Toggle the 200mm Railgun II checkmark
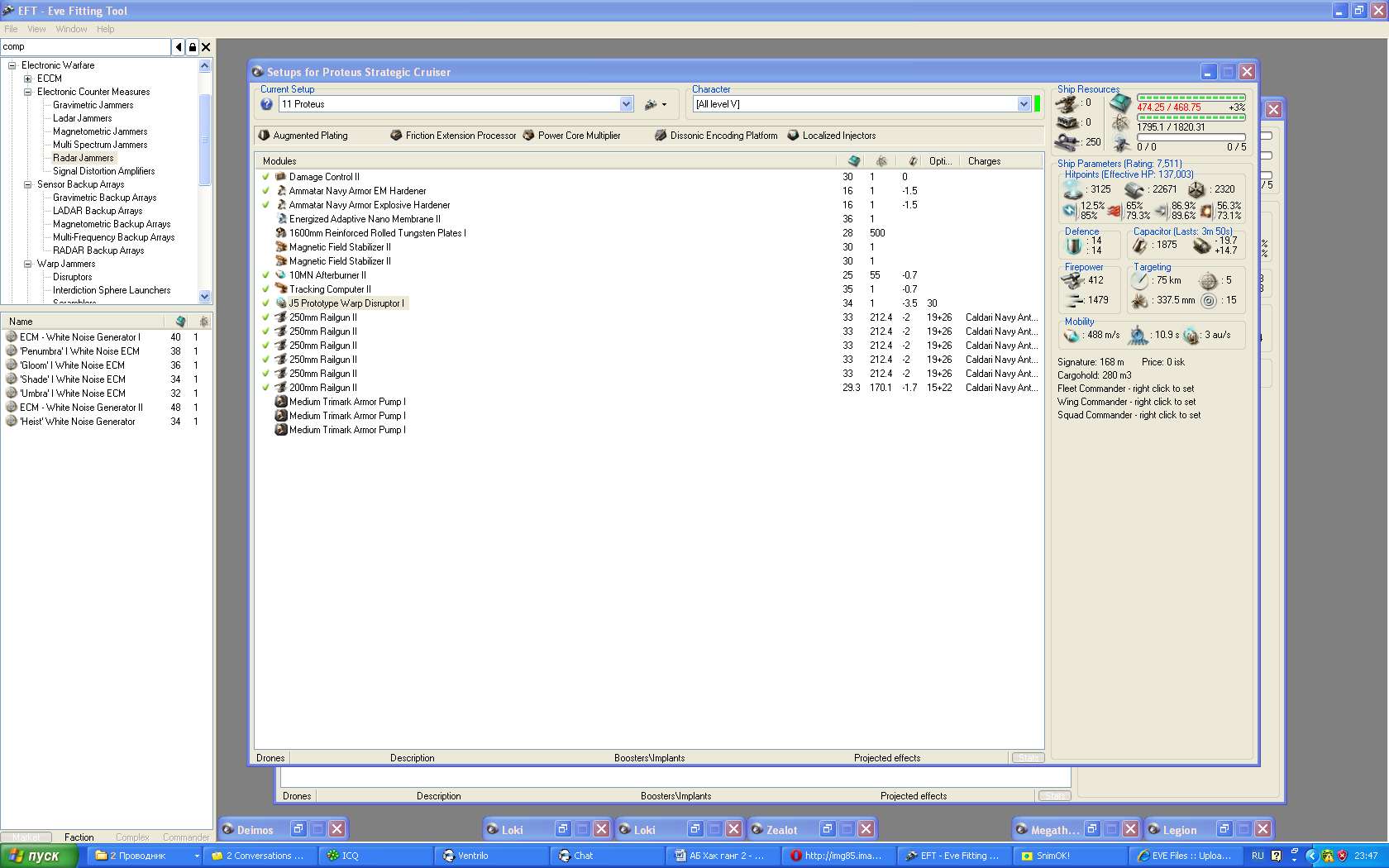 (265, 388)
